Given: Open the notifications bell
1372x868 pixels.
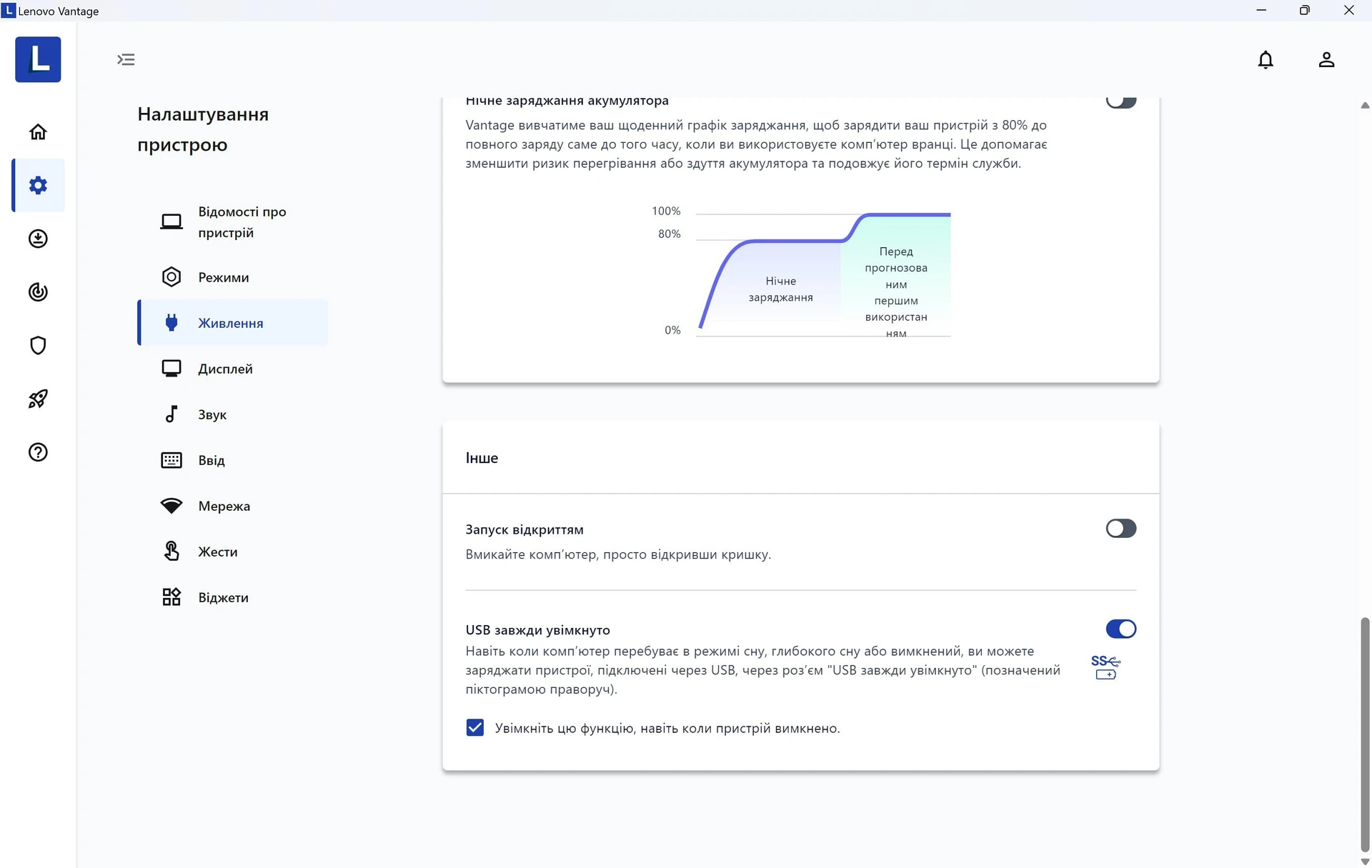Looking at the screenshot, I should [x=1266, y=60].
